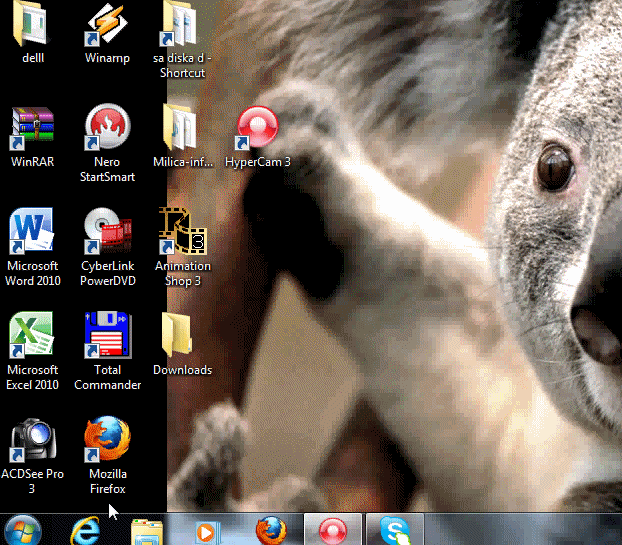This screenshot has width=622, height=545.
Task: Select the WinRAR desktop icon
Action: tap(33, 128)
